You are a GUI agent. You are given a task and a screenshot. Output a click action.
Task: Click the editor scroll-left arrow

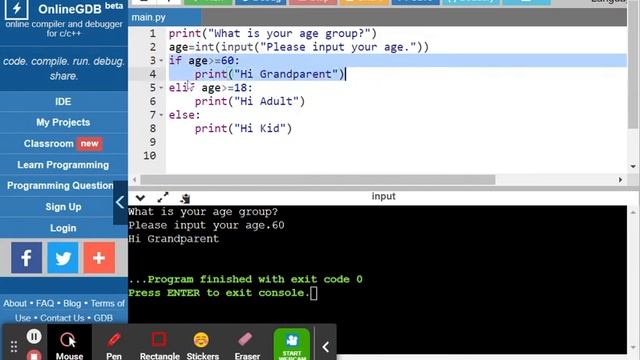[x=134, y=180]
